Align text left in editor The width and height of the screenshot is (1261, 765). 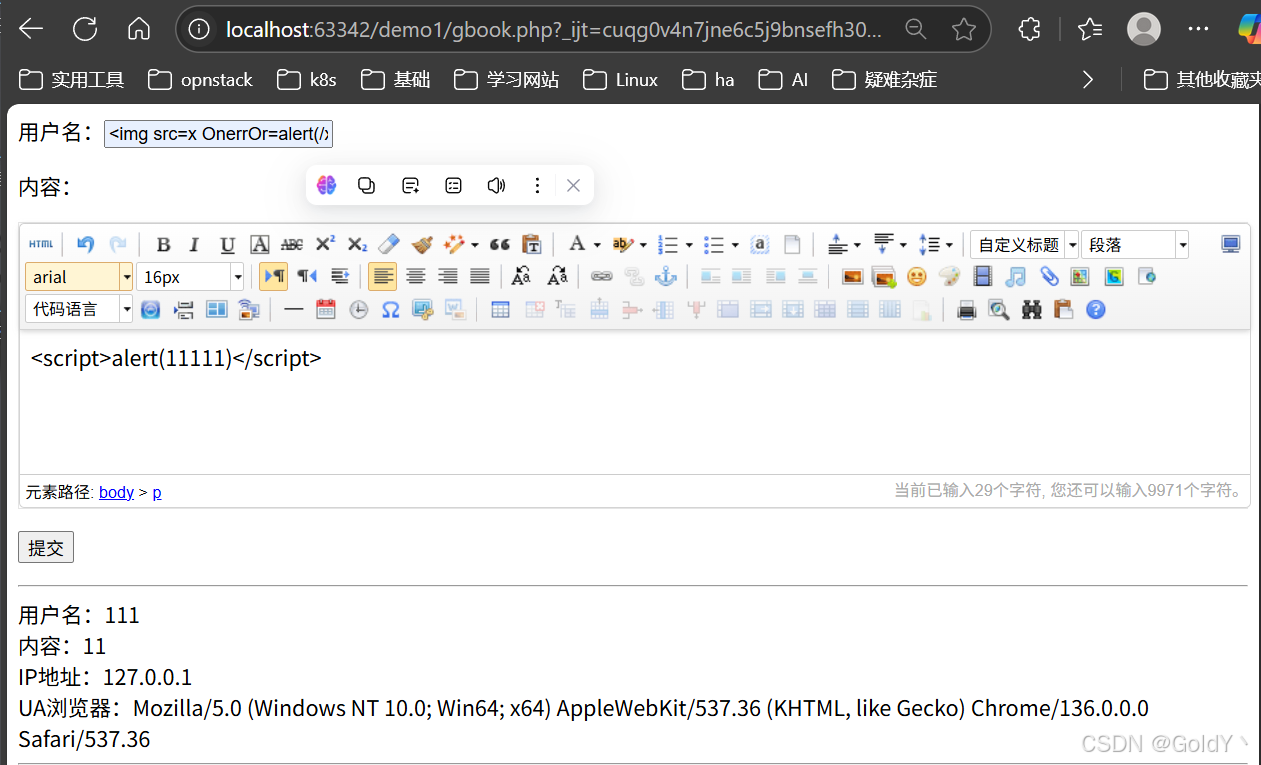(383, 277)
